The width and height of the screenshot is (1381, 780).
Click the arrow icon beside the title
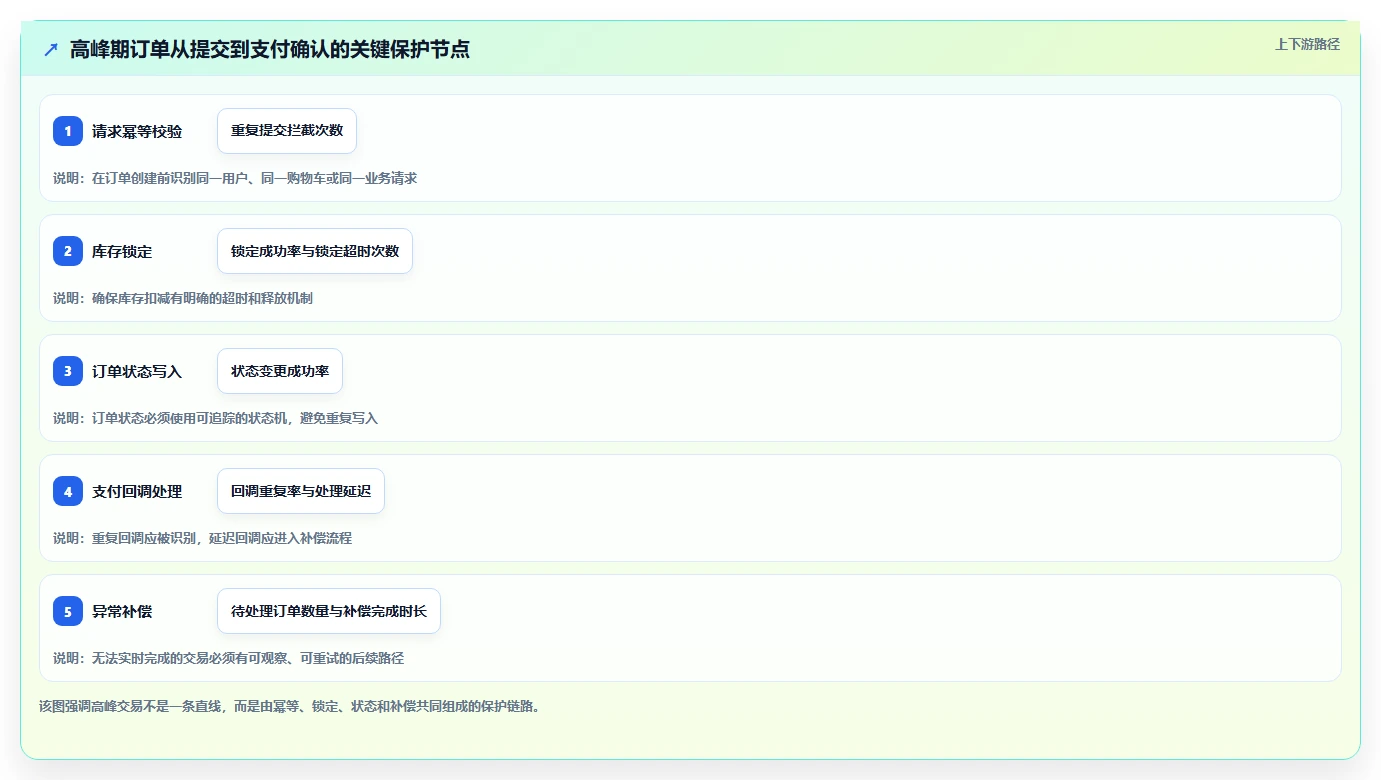pyautogui.click(x=51, y=49)
